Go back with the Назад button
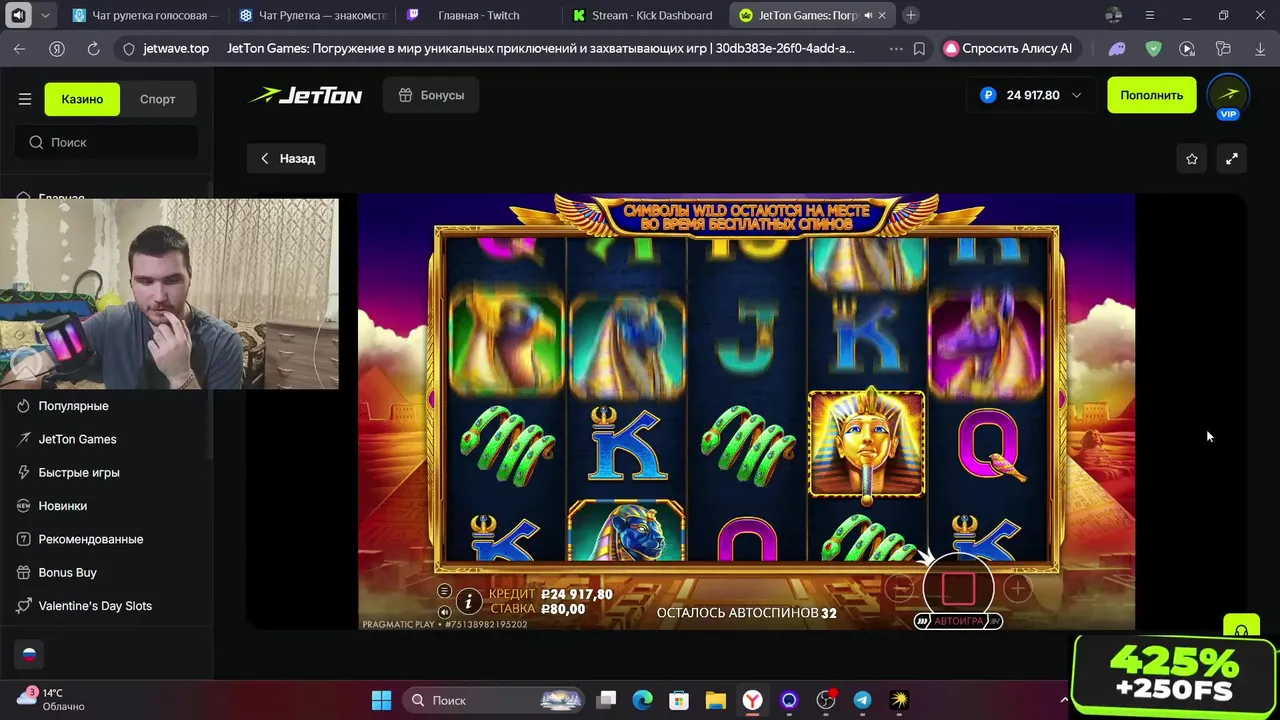Viewport: 1280px width, 720px height. coord(287,158)
